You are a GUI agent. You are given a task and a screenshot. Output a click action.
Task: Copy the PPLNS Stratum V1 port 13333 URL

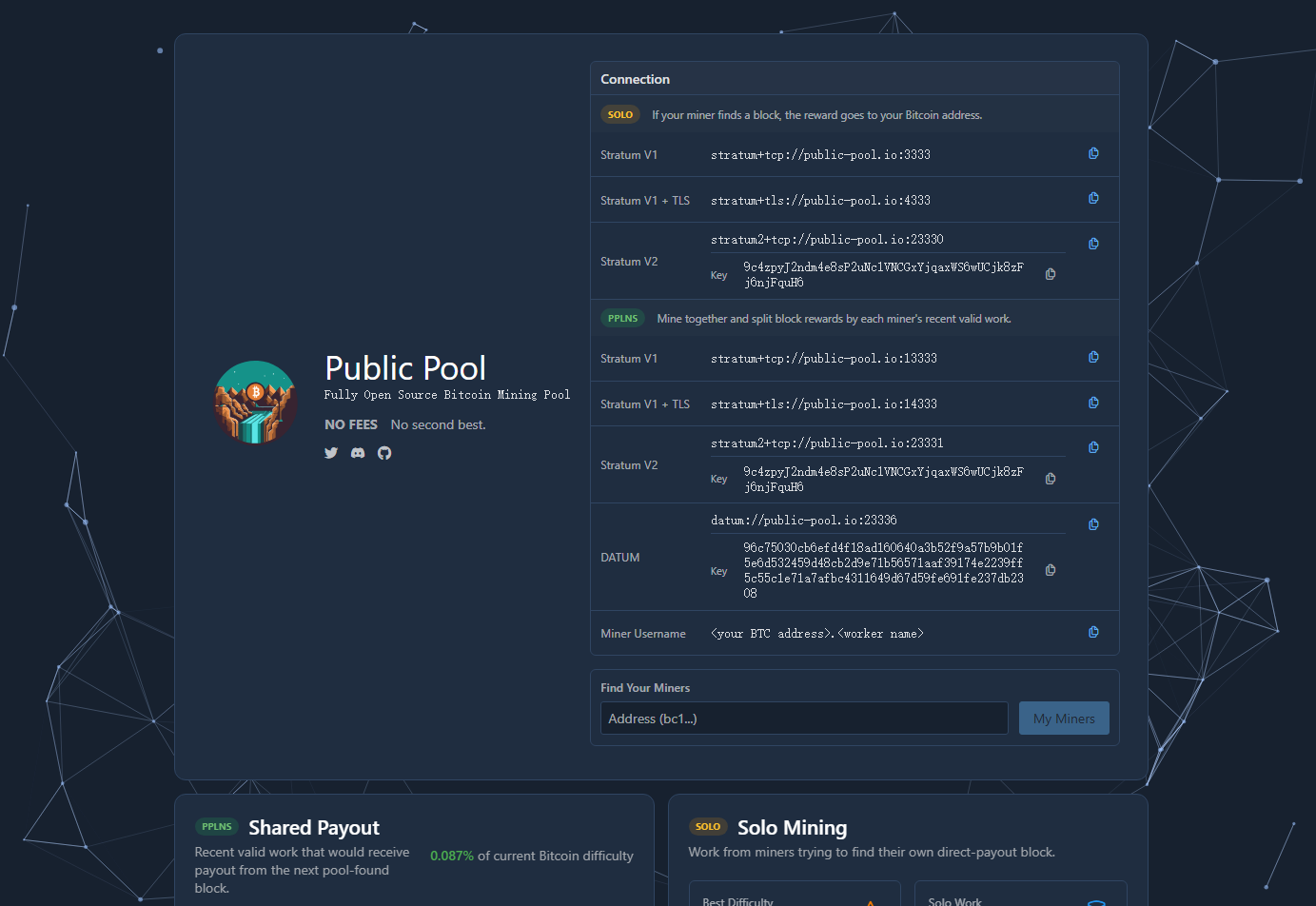[1093, 357]
